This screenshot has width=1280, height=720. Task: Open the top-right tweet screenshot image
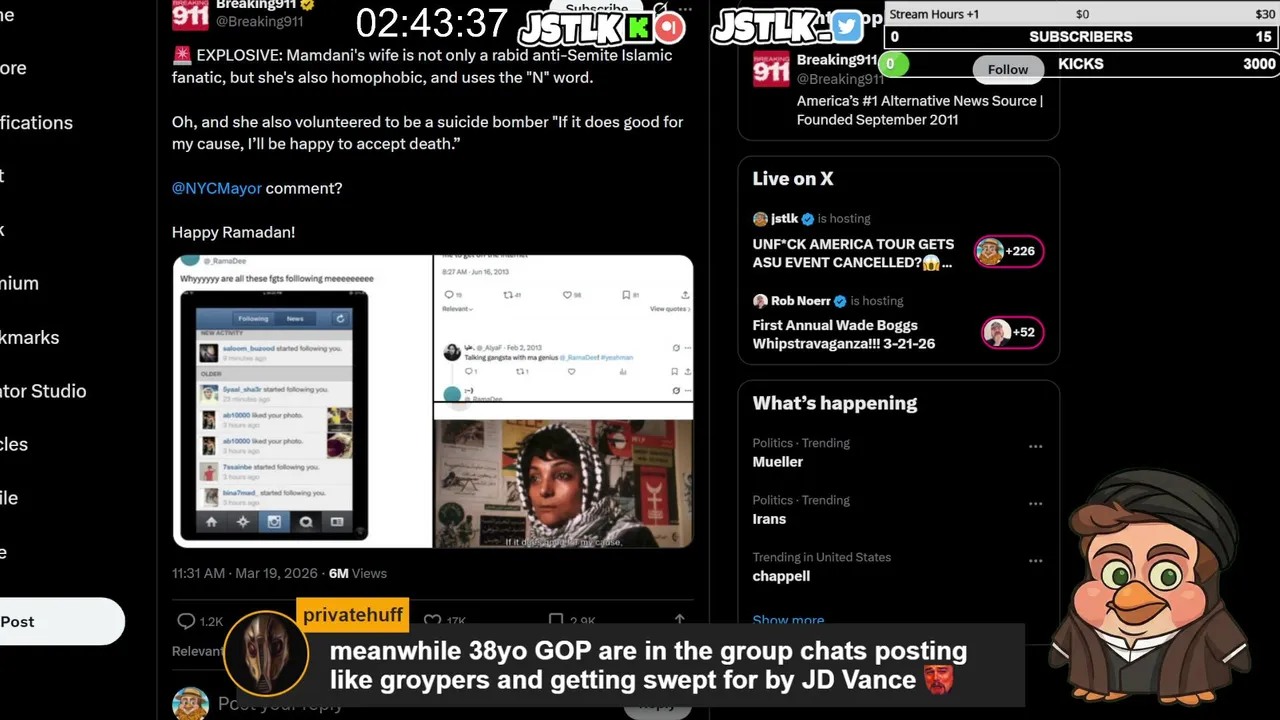click(563, 328)
